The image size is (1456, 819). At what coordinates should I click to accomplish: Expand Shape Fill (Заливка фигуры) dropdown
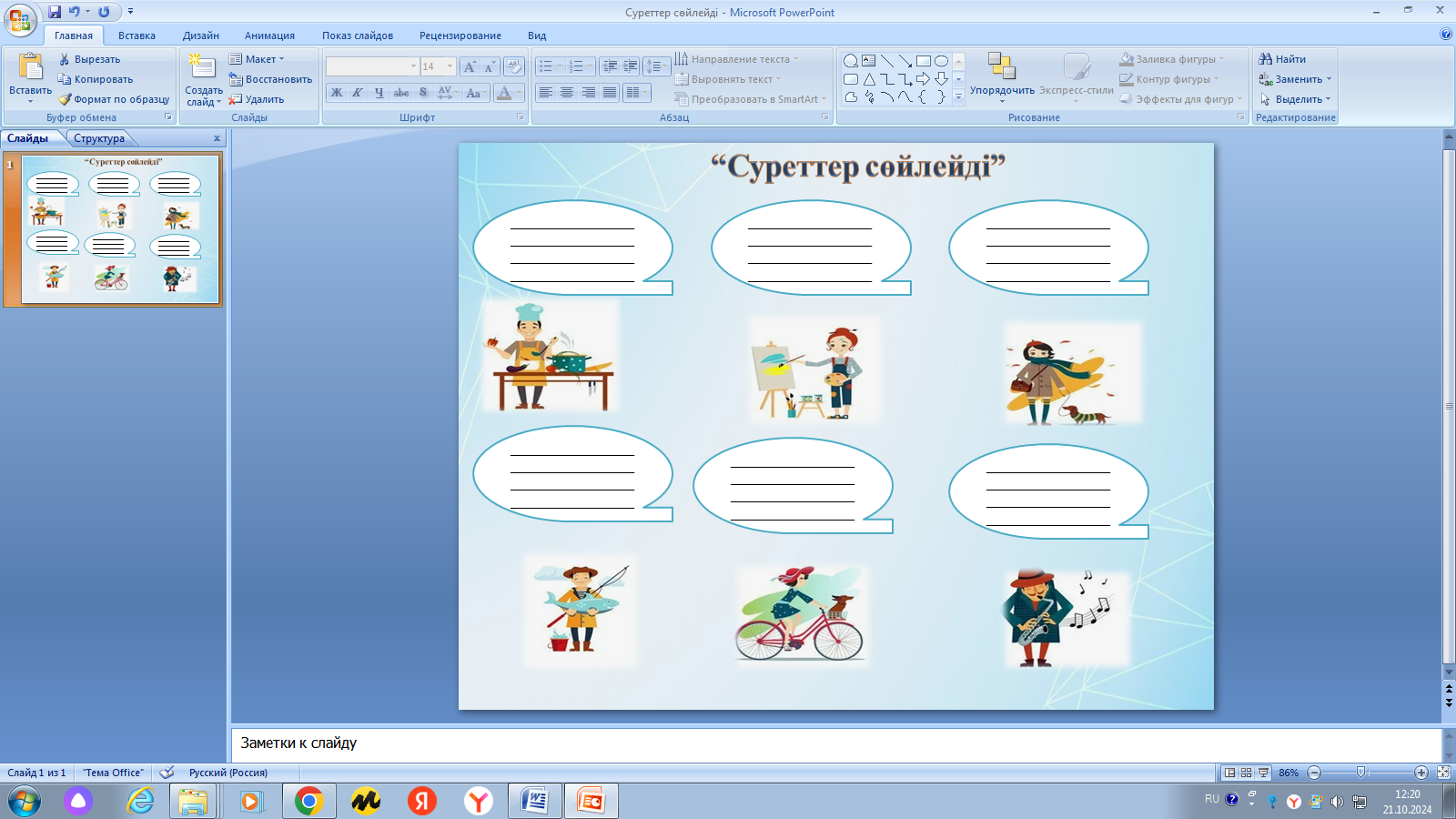pyautogui.click(x=1221, y=59)
